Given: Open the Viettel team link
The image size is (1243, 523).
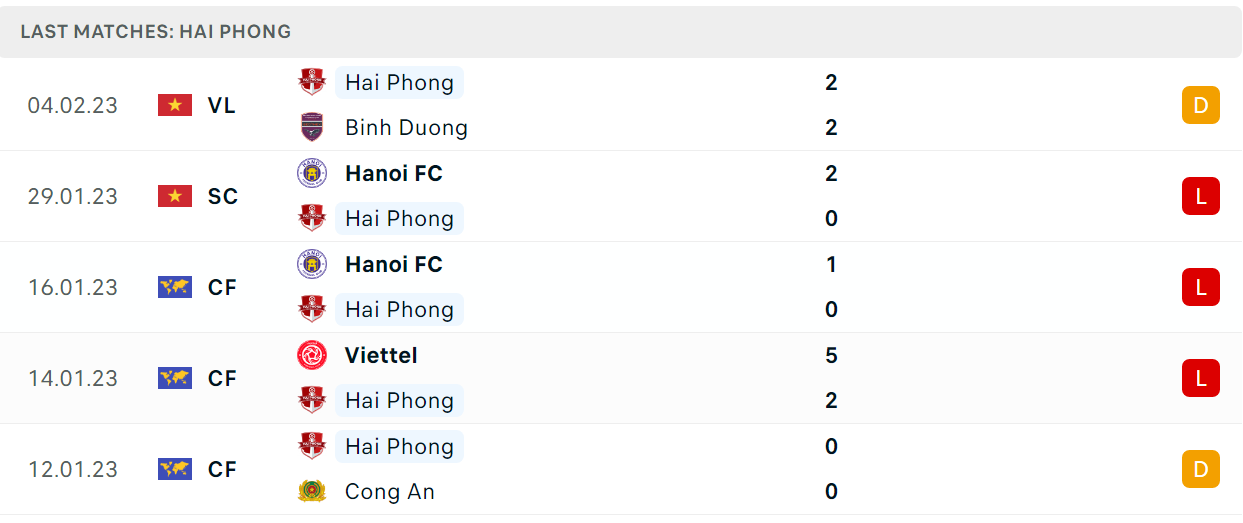Looking at the screenshot, I should pos(381,355).
